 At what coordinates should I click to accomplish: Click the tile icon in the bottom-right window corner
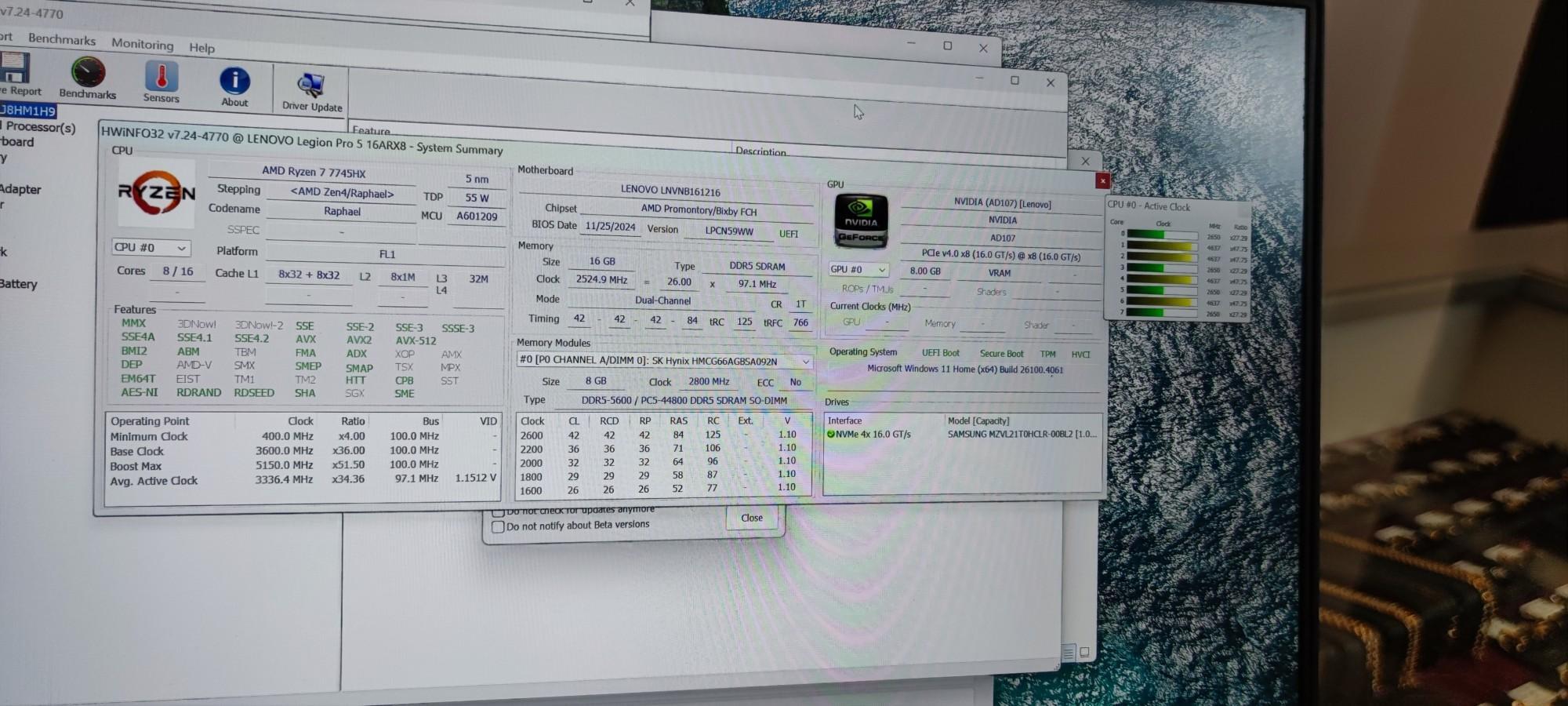click(x=1084, y=652)
